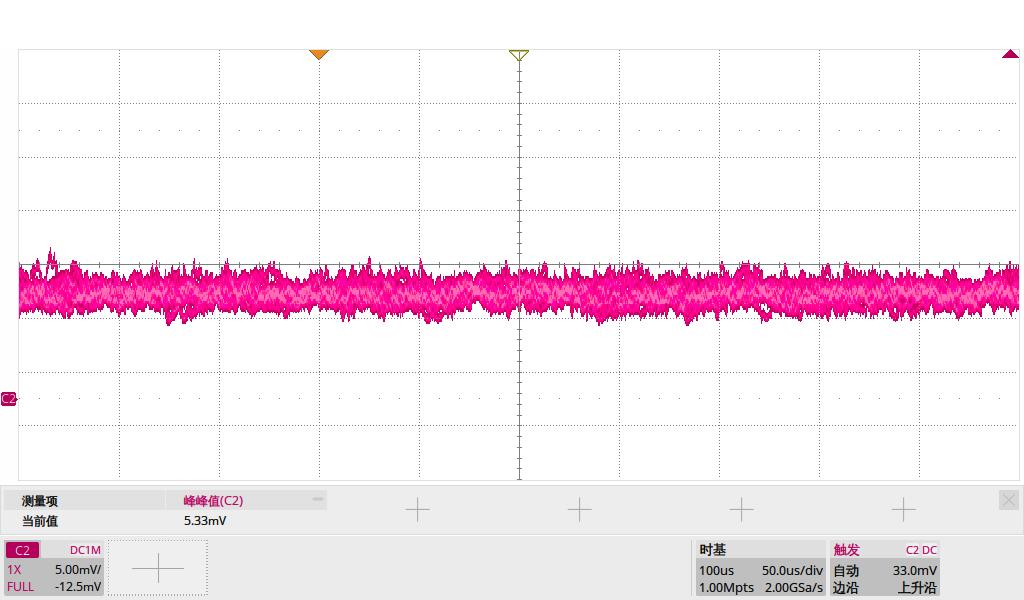
Task: Toggle DC1M coupling setting for C2
Action: click(85, 550)
